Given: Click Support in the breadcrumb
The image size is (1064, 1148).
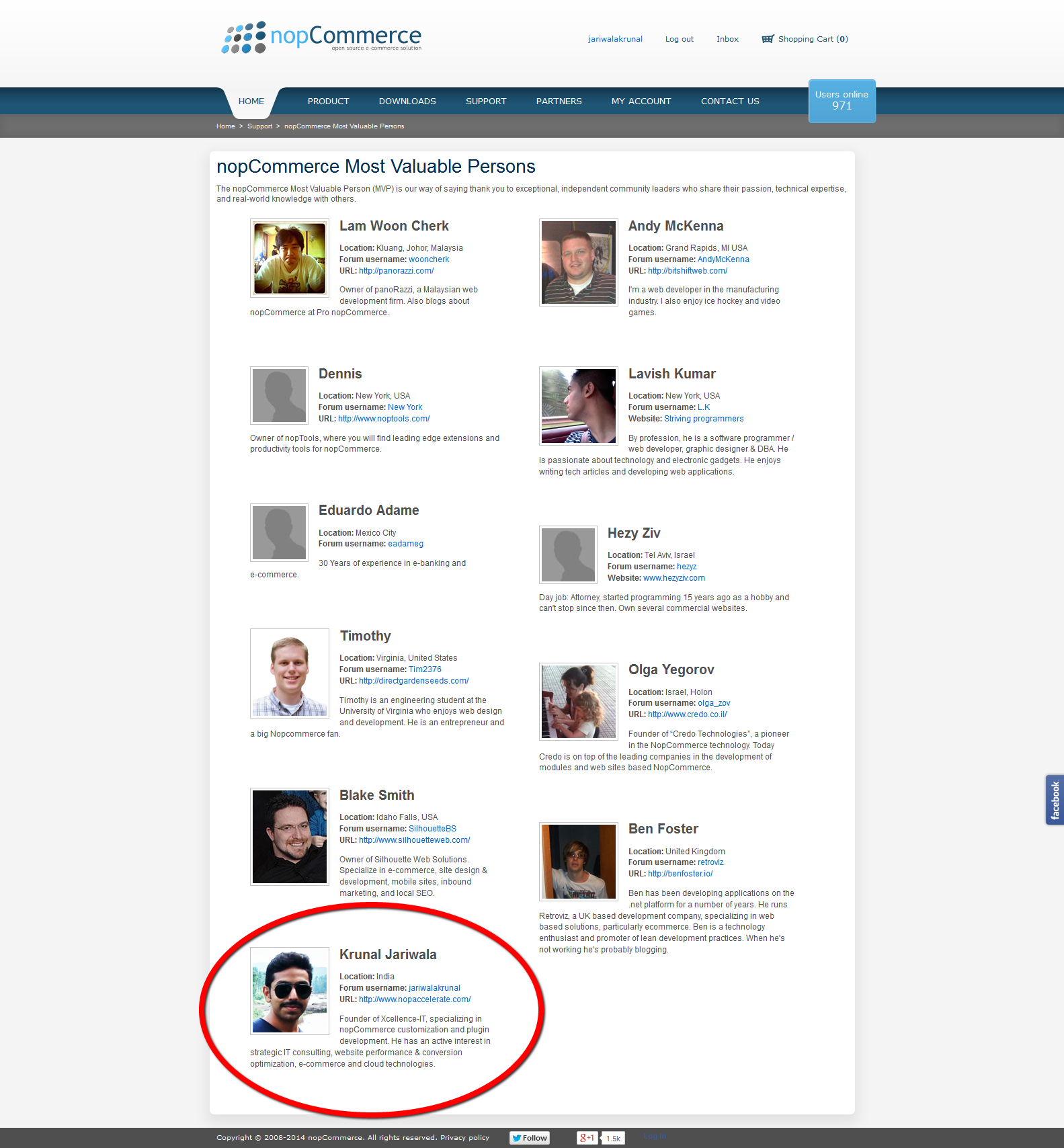Looking at the screenshot, I should tap(259, 126).
